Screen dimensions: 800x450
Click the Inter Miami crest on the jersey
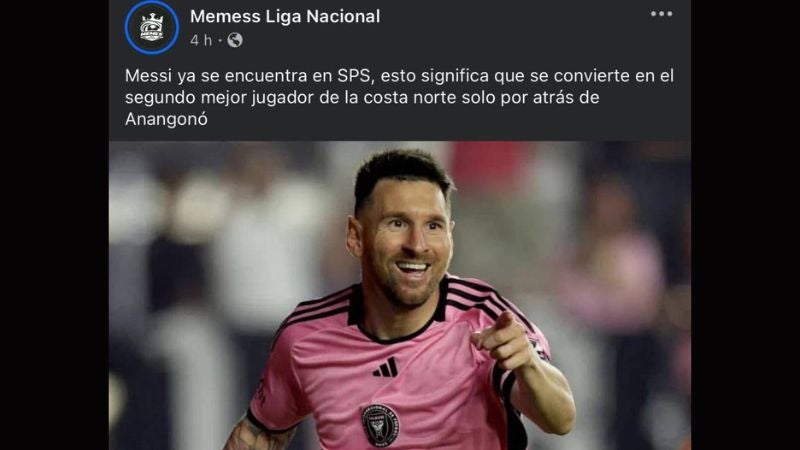tap(380, 426)
